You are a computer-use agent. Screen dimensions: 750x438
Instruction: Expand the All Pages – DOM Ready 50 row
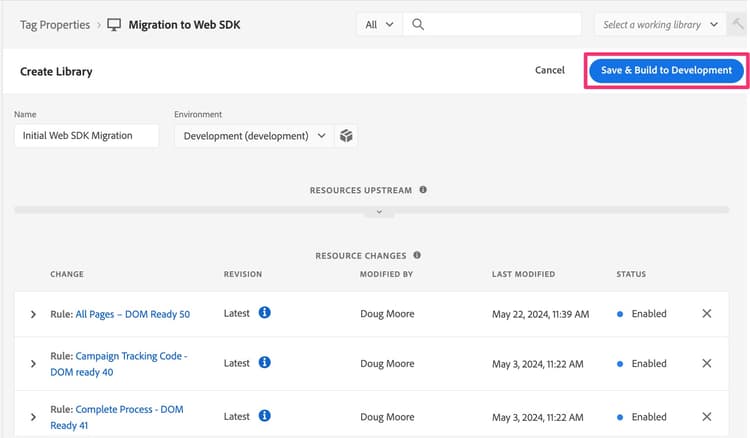(33, 314)
